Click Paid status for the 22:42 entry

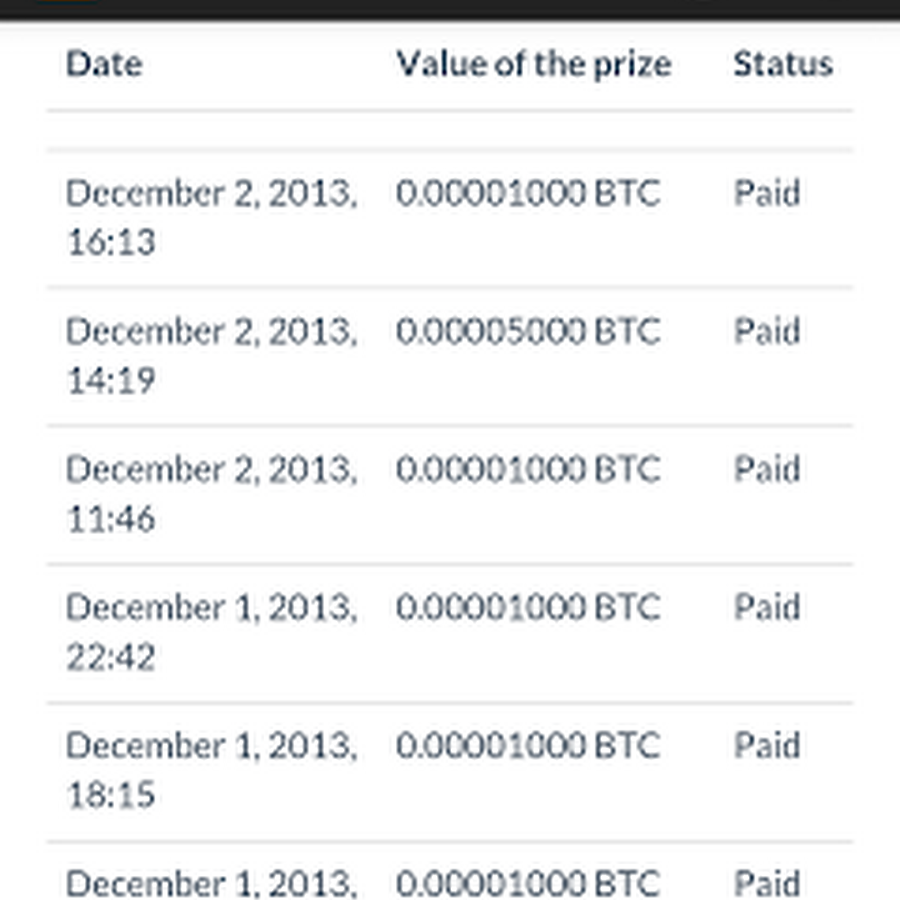[x=767, y=607]
